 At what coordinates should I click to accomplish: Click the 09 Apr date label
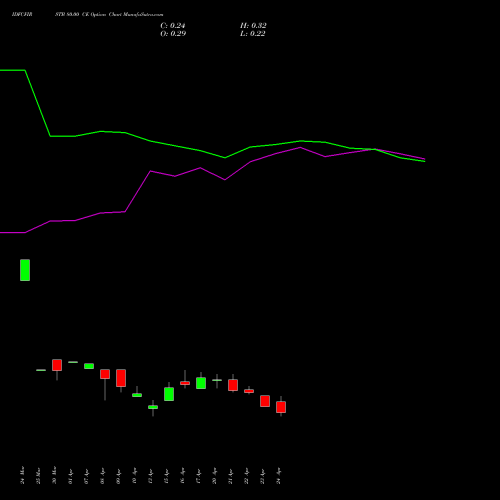118,476
